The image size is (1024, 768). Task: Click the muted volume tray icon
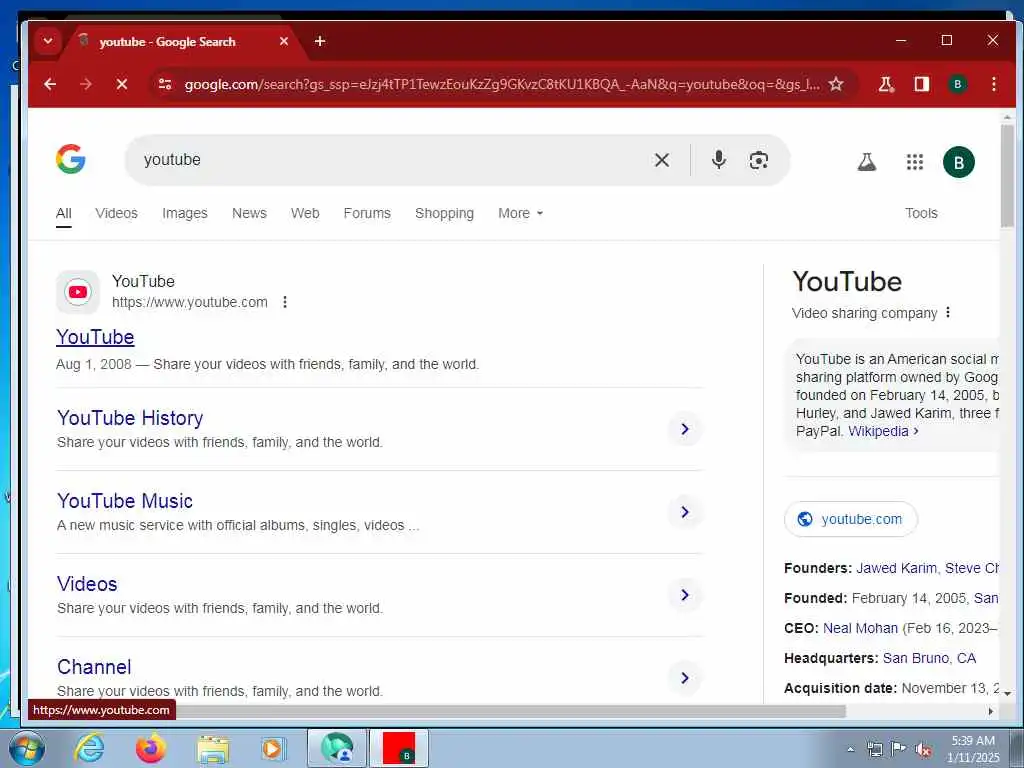pos(923,750)
